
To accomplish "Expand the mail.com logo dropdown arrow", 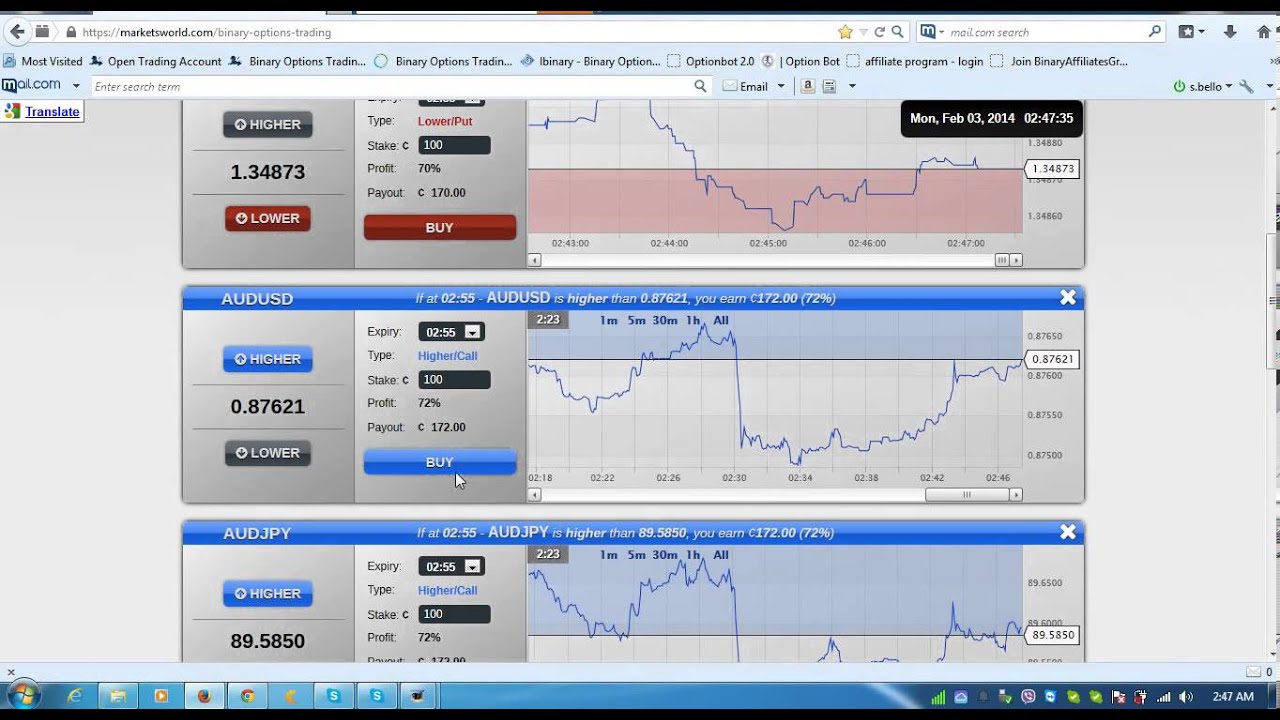I will [75, 86].
